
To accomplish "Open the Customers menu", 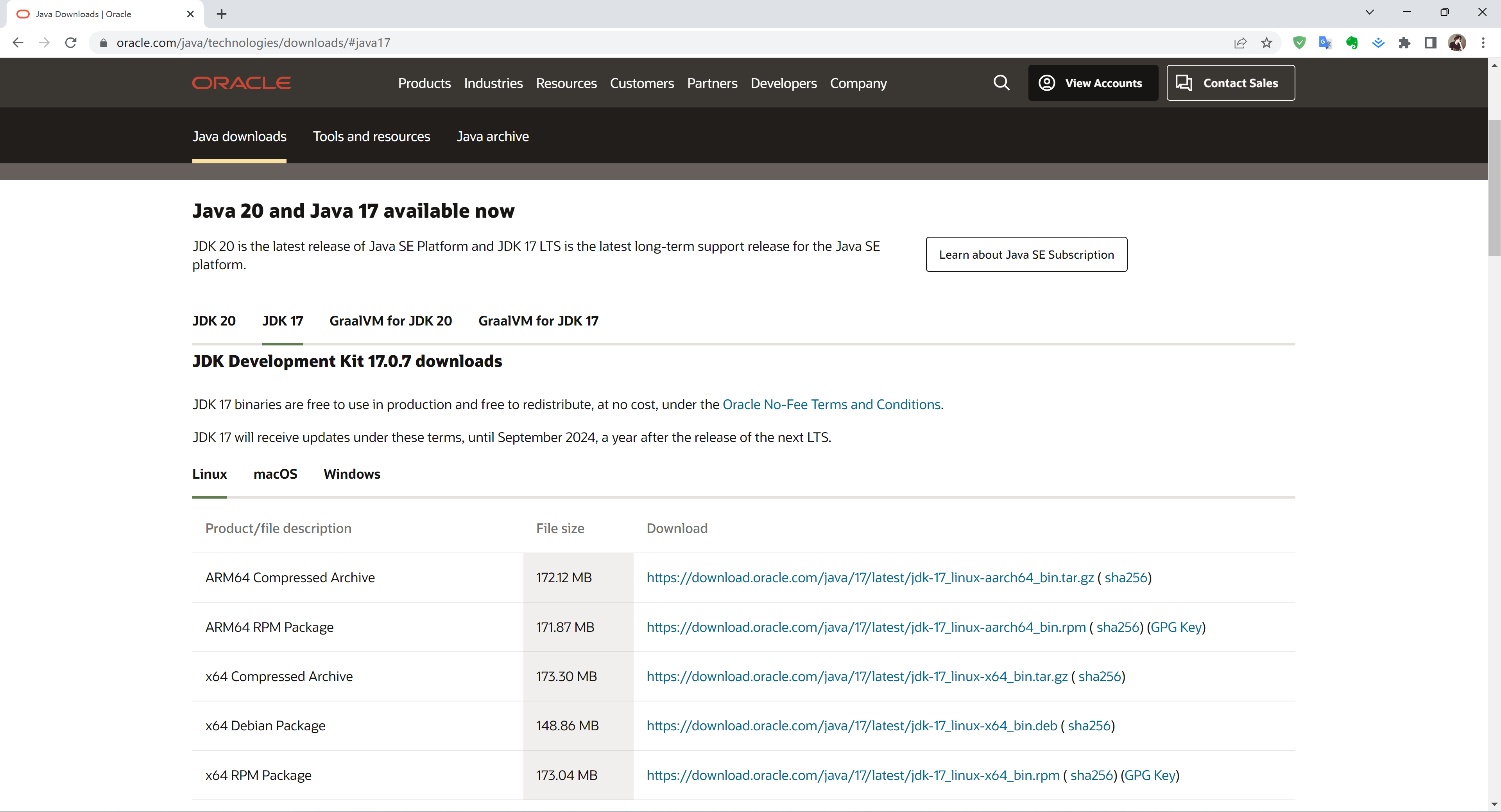I will click(641, 83).
